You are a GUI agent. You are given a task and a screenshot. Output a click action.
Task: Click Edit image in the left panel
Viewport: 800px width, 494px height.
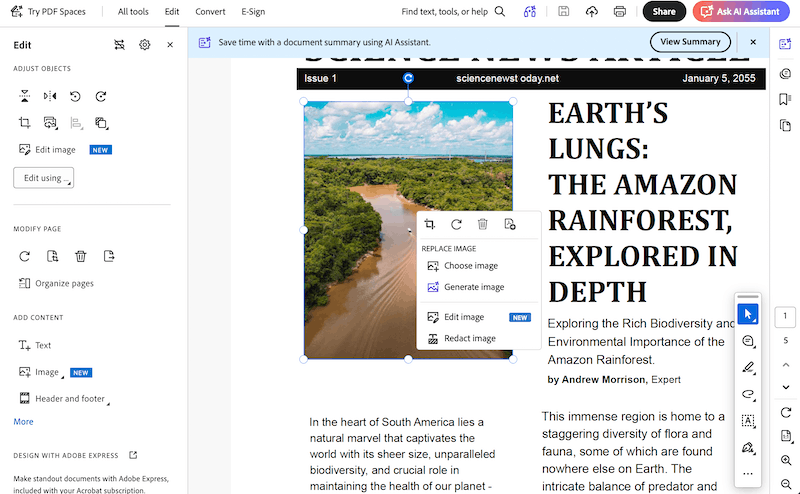pos(47,150)
